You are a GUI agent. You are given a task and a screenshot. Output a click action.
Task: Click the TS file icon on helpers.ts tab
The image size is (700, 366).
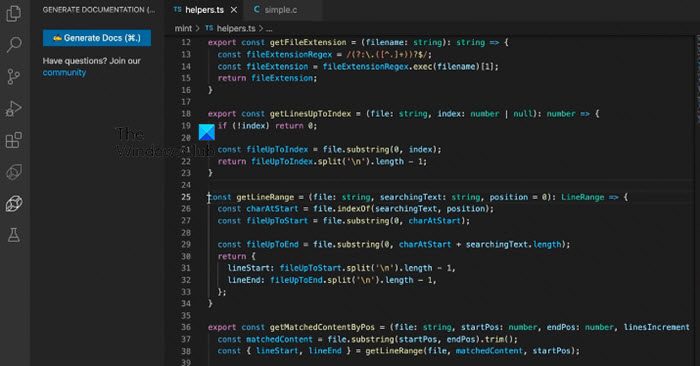point(177,9)
